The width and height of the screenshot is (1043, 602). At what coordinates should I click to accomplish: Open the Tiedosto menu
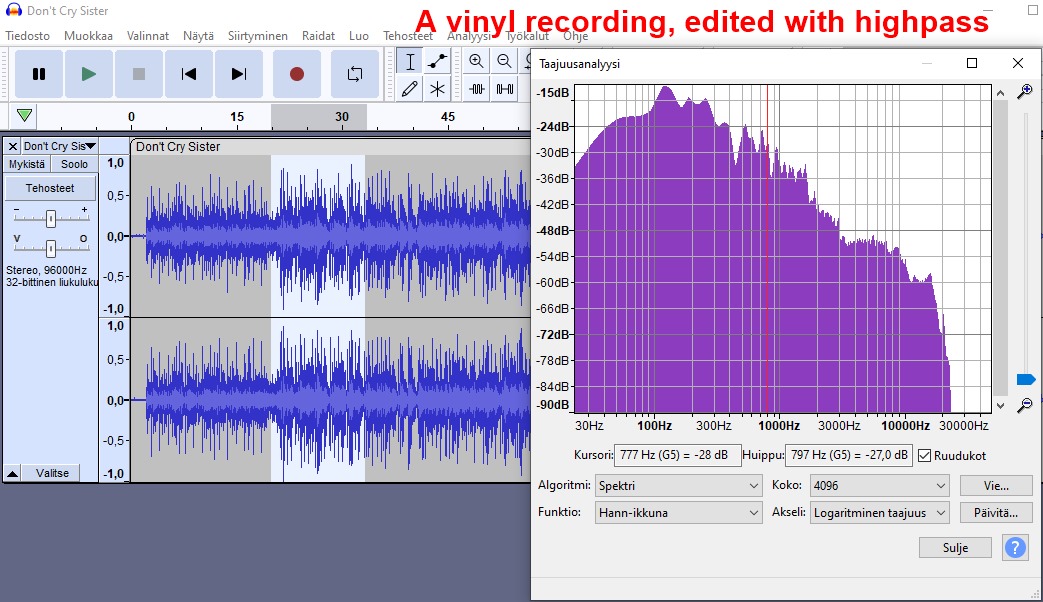(x=27, y=36)
